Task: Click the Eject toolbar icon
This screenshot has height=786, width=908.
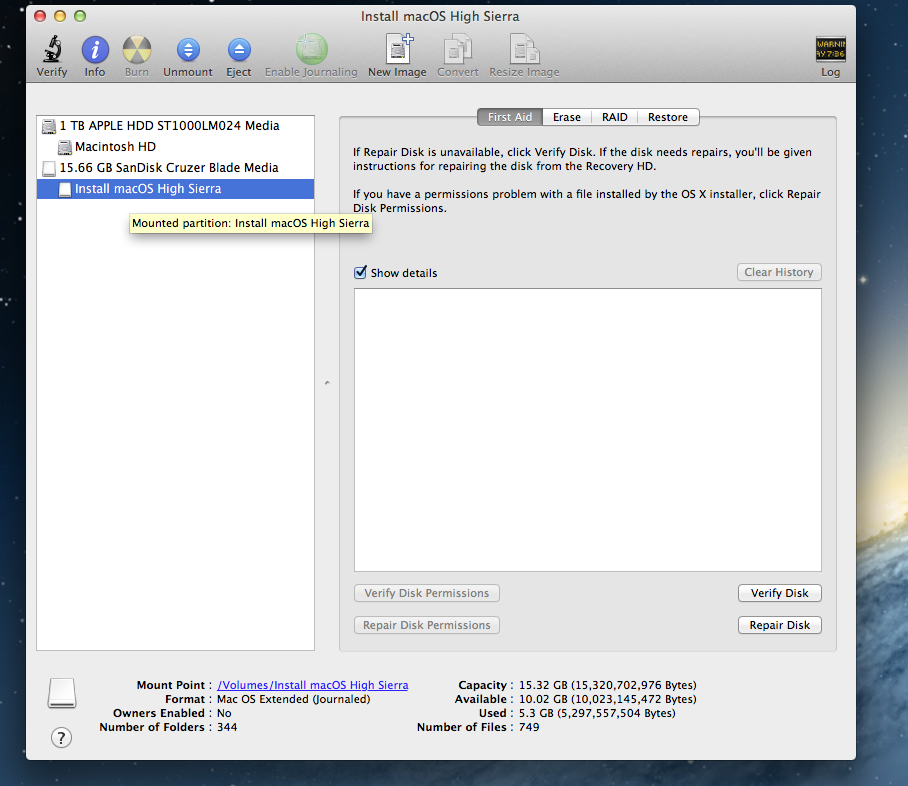Action: (239, 50)
